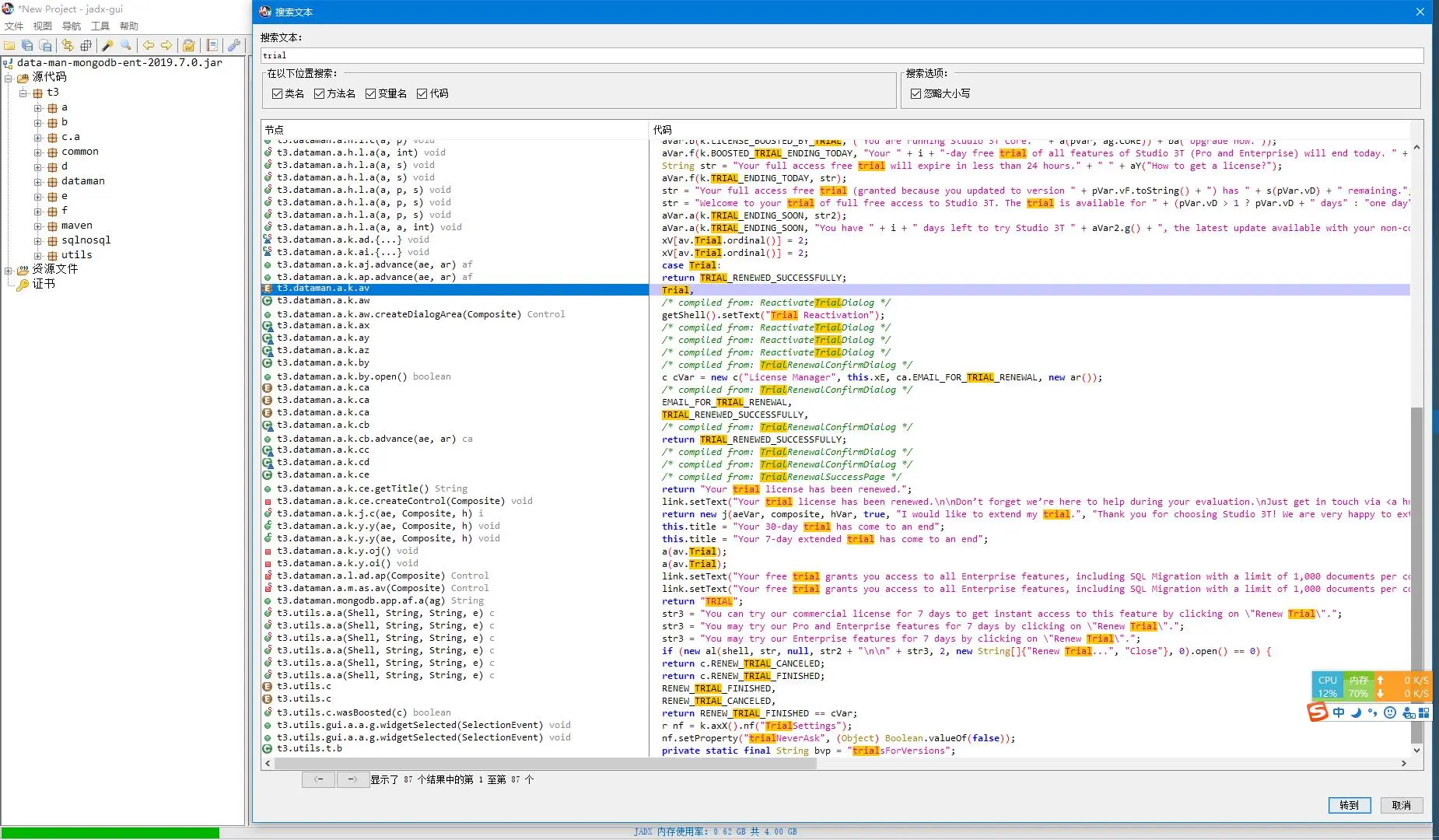Expand the 资源文件 node
This screenshot has width=1439, height=840.
coord(9,271)
